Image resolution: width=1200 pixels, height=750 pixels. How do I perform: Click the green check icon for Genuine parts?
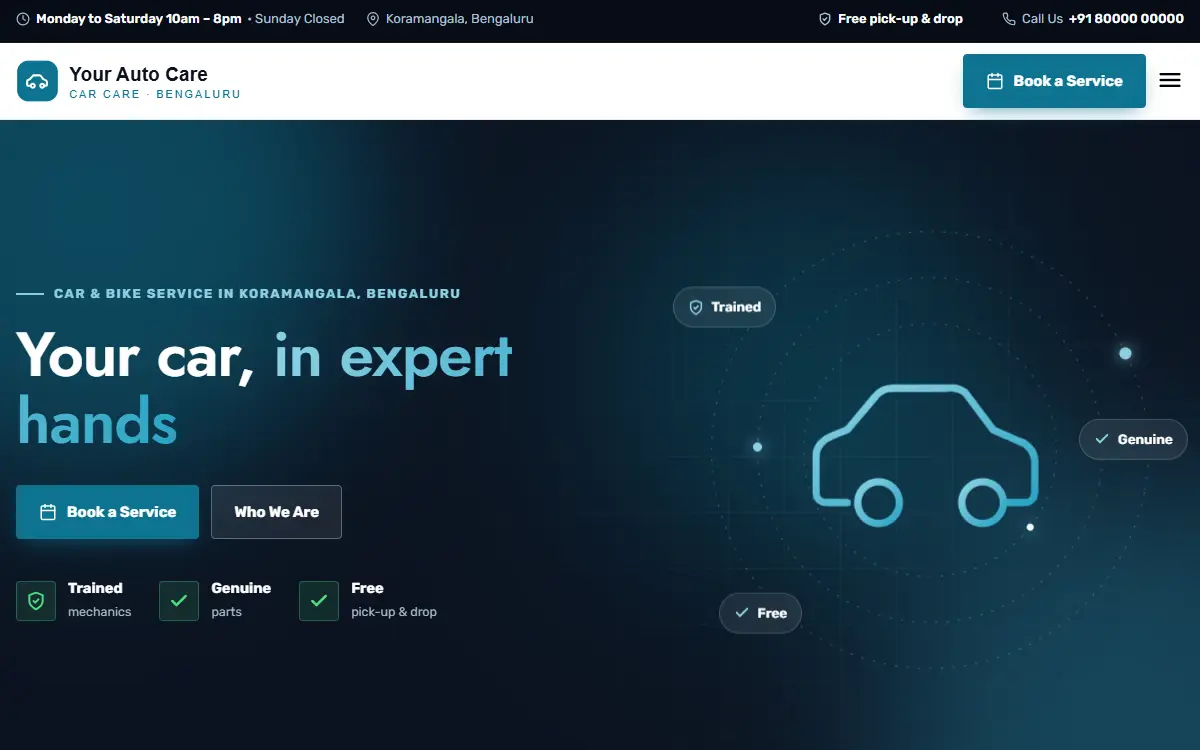coord(179,601)
